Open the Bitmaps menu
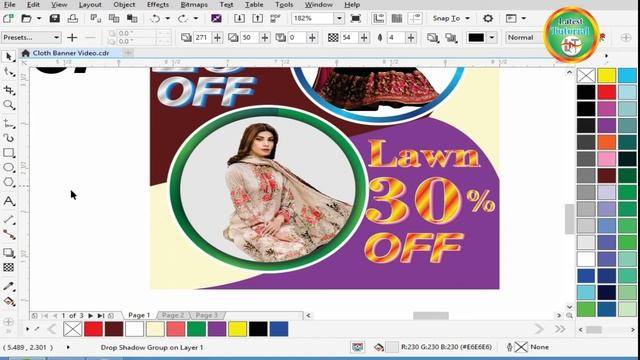Viewport: 640px width, 360px height. pyautogui.click(x=194, y=4)
